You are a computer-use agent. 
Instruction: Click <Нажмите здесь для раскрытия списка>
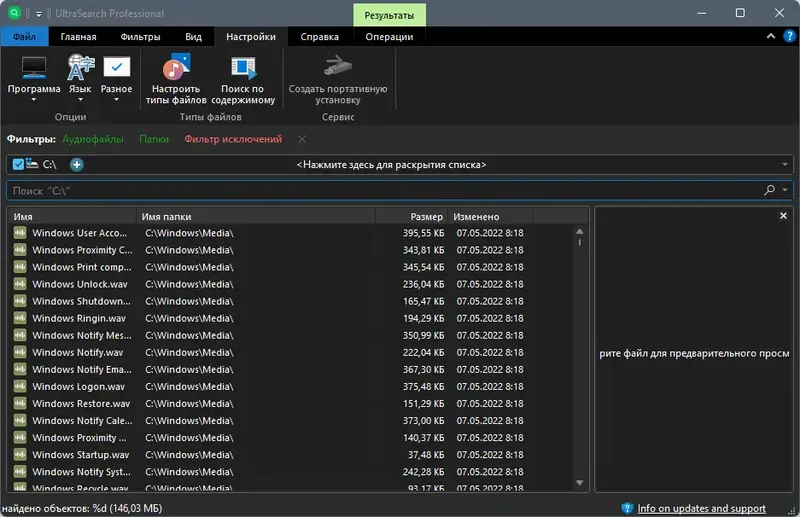391,165
